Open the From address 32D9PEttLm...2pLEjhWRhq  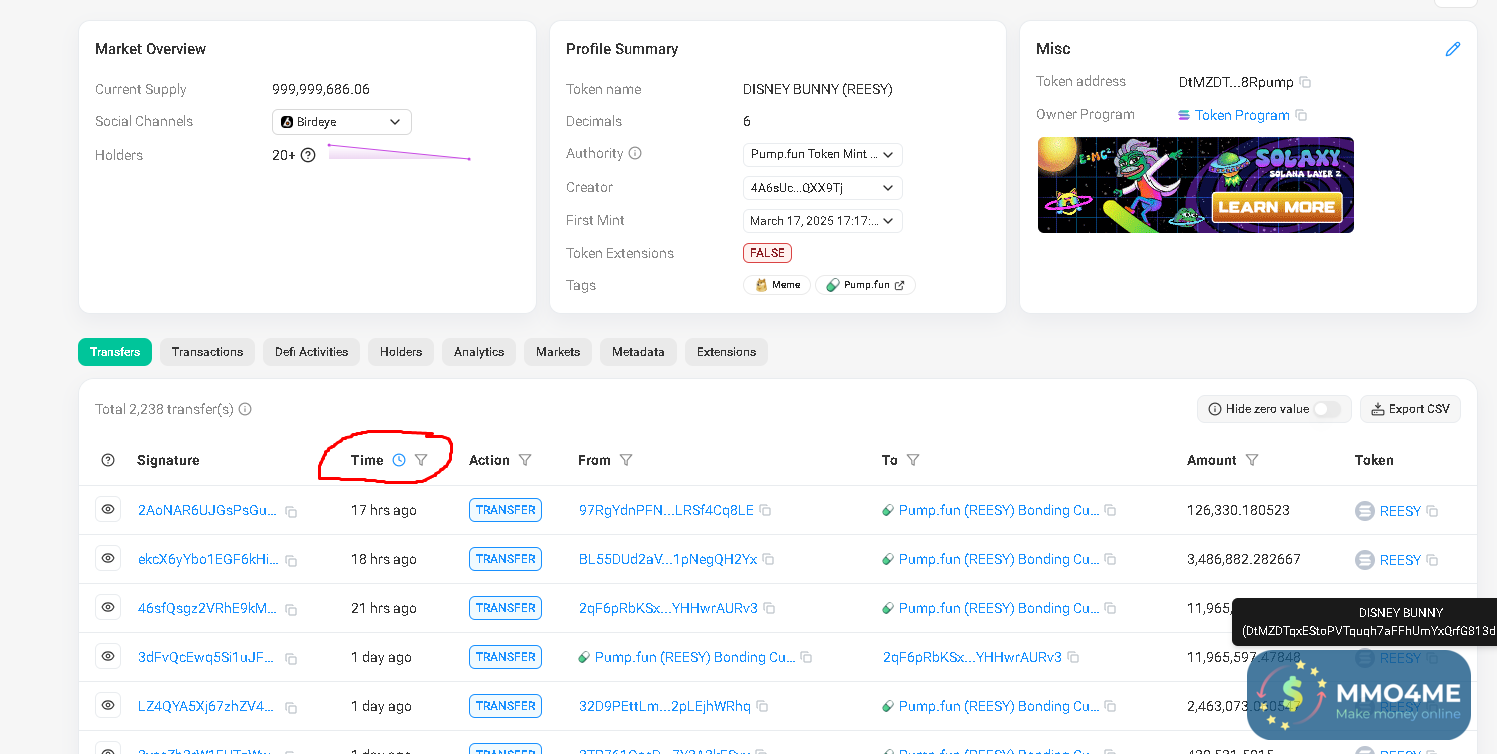coord(665,706)
